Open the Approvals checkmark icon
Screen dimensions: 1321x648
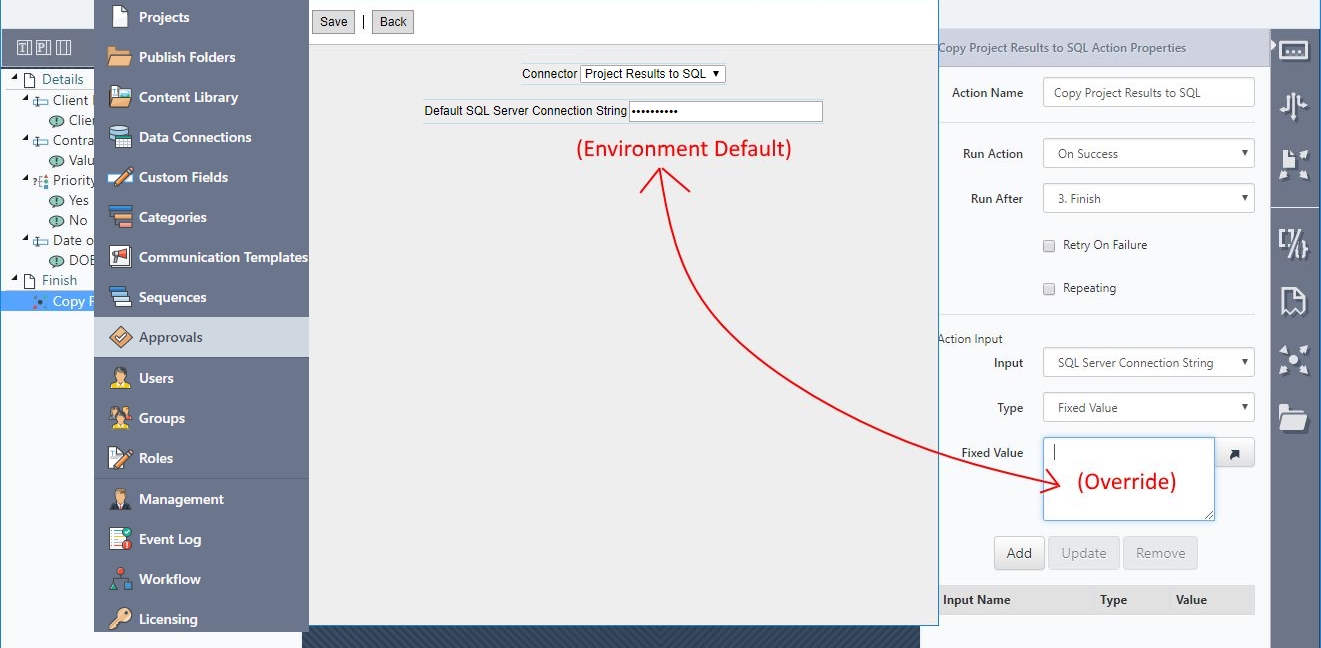(120, 337)
